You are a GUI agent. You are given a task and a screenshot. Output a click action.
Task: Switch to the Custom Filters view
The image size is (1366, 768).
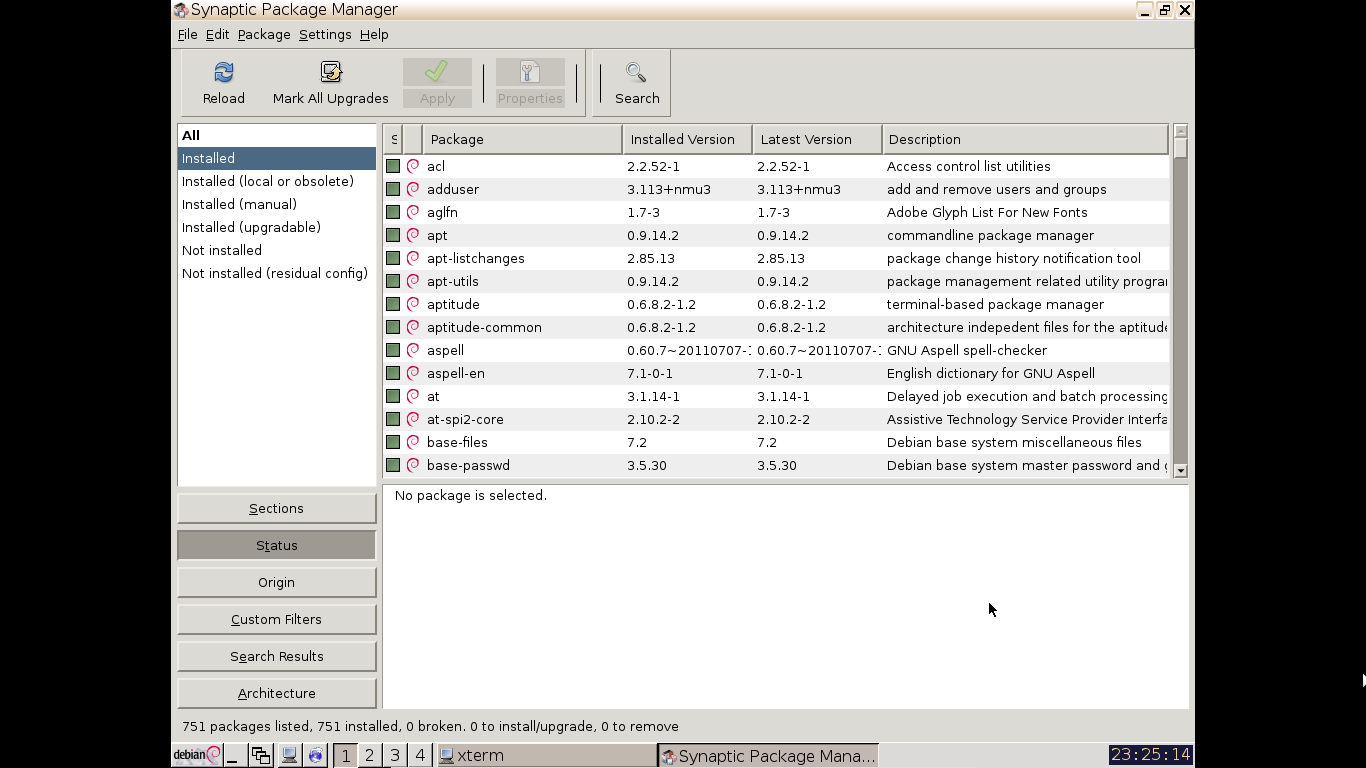[x=277, y=620]
